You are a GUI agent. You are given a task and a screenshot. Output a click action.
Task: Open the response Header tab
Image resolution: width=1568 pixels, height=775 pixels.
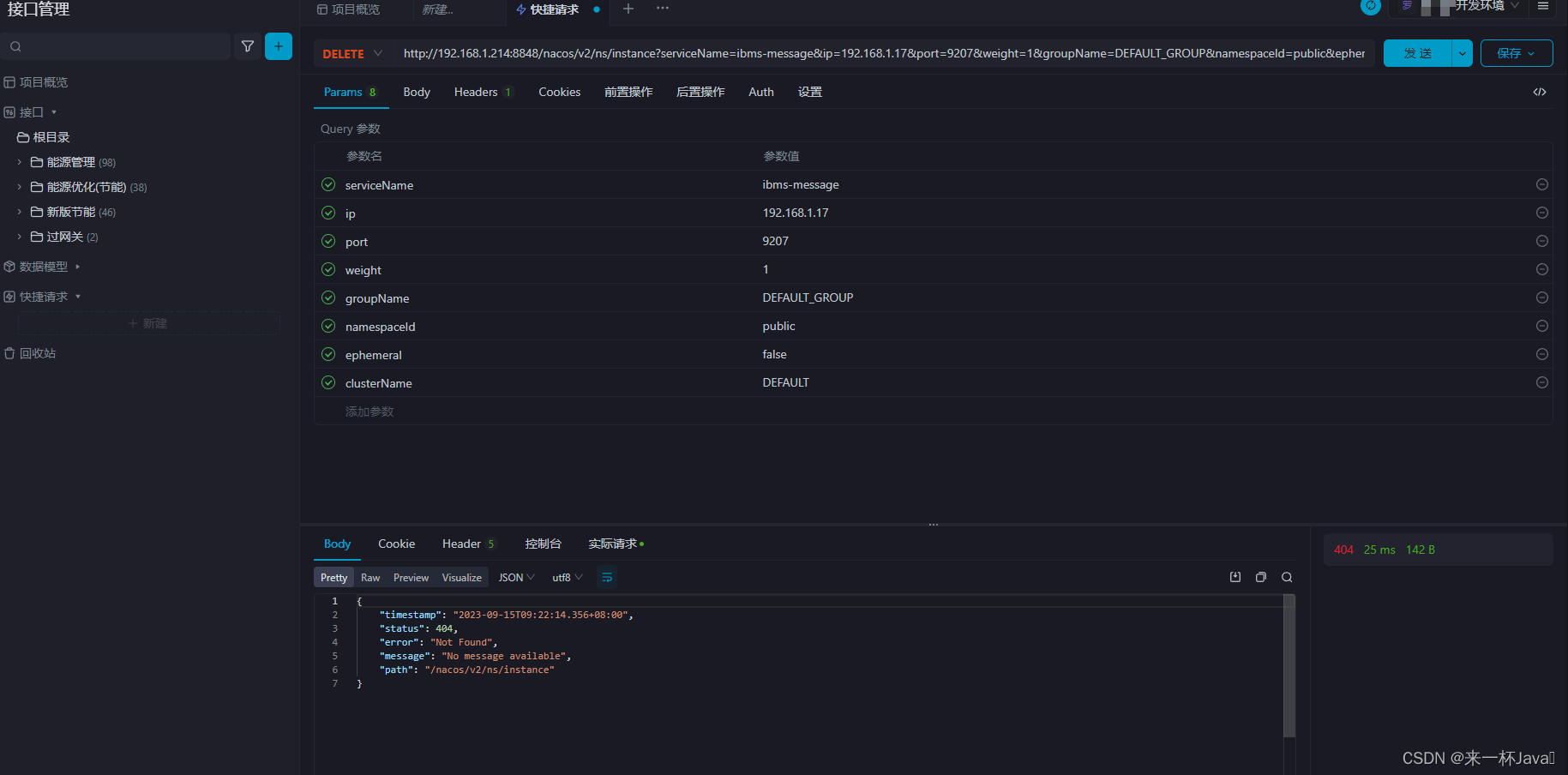(x=468, y=544)
